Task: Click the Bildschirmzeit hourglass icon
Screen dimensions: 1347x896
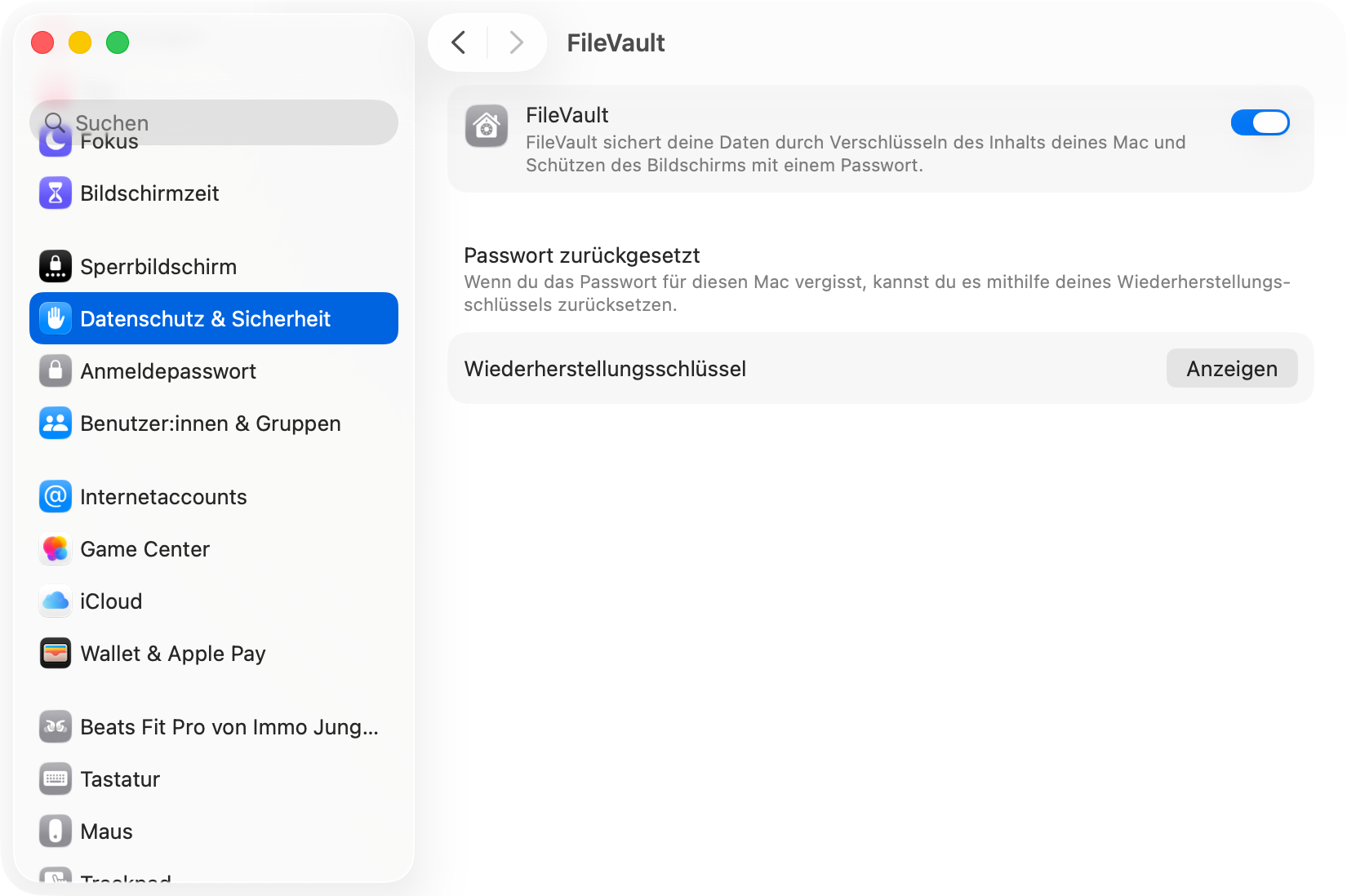Action: [x=56, y=193]
